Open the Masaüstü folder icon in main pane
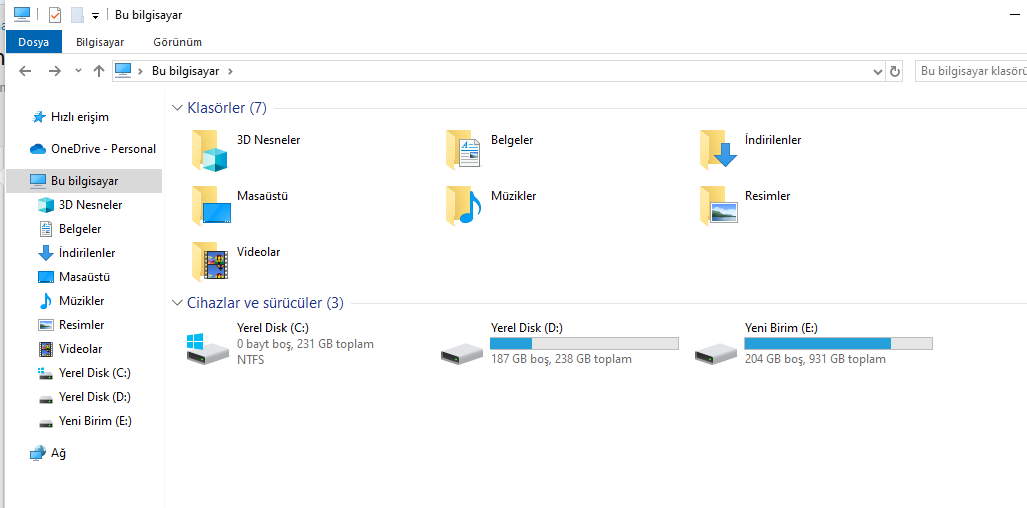This screenshot has height=508, width=1027. [x=211, y=206]
